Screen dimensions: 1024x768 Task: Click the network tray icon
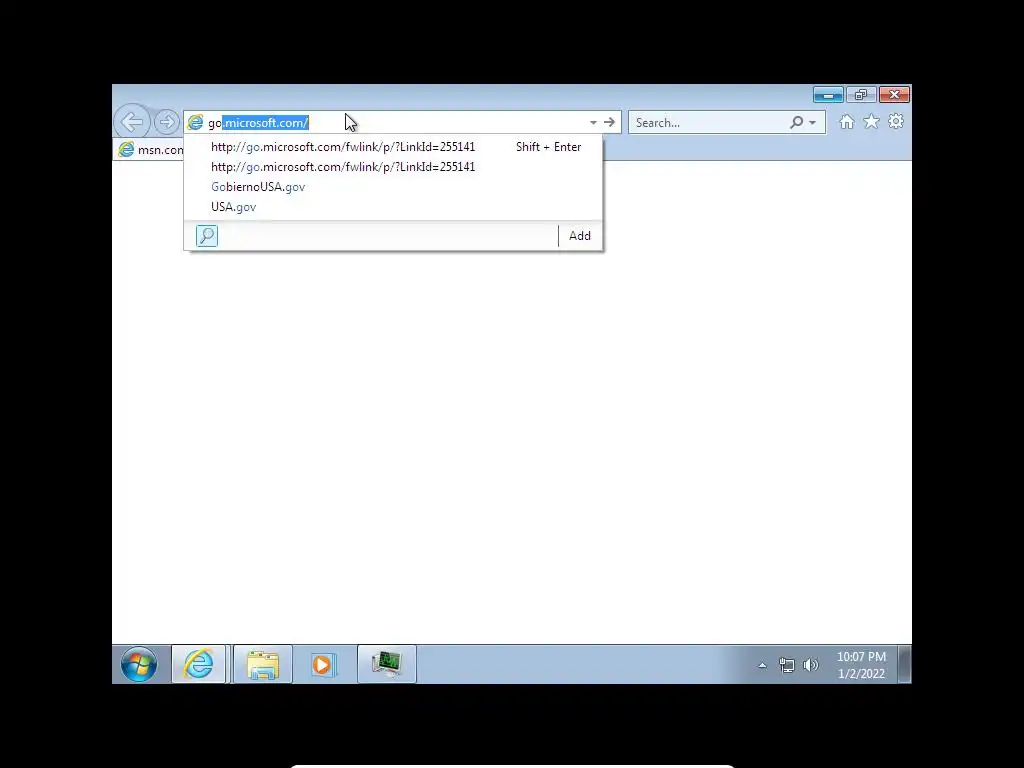786,665
